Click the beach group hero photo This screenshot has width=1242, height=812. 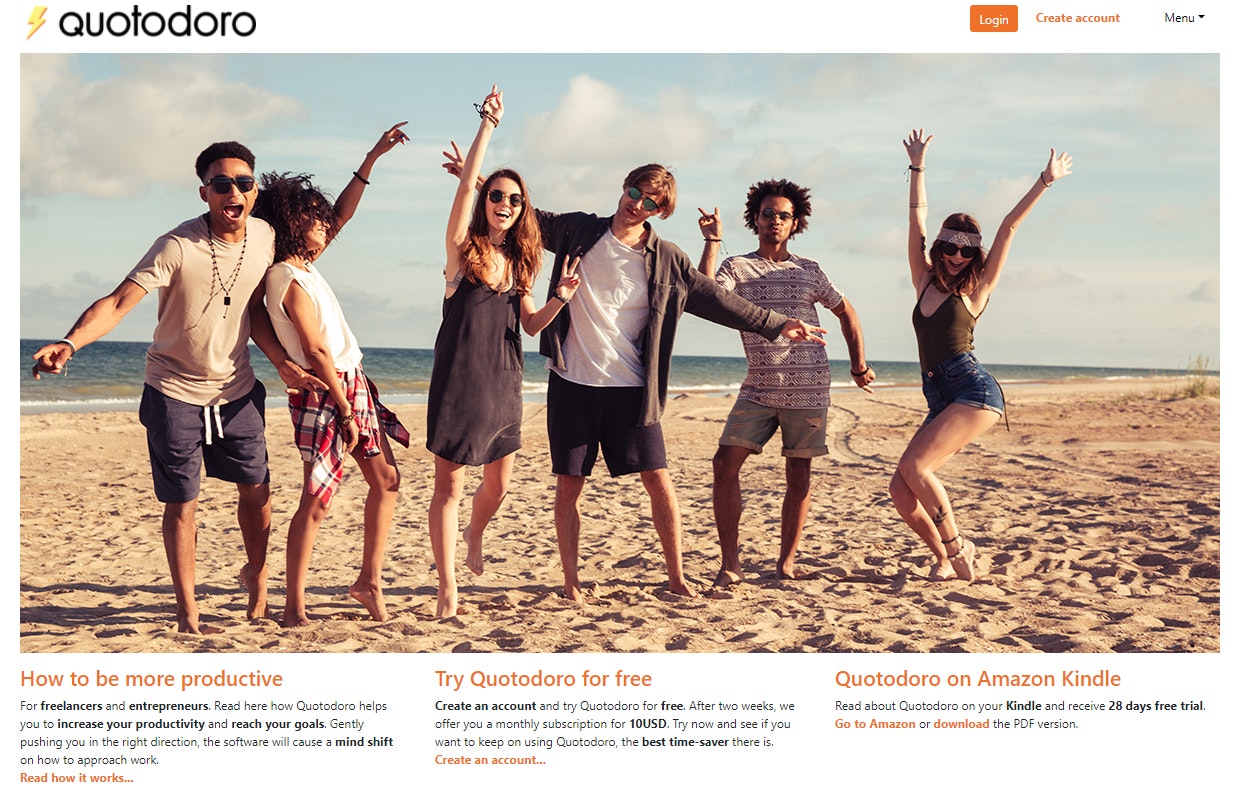pos(620,352)
